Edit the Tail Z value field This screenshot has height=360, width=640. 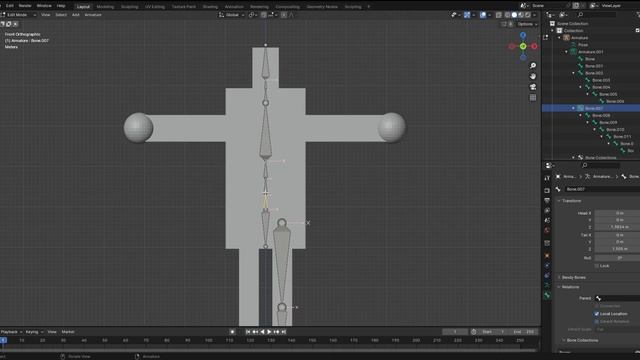(x=617, y=249)
